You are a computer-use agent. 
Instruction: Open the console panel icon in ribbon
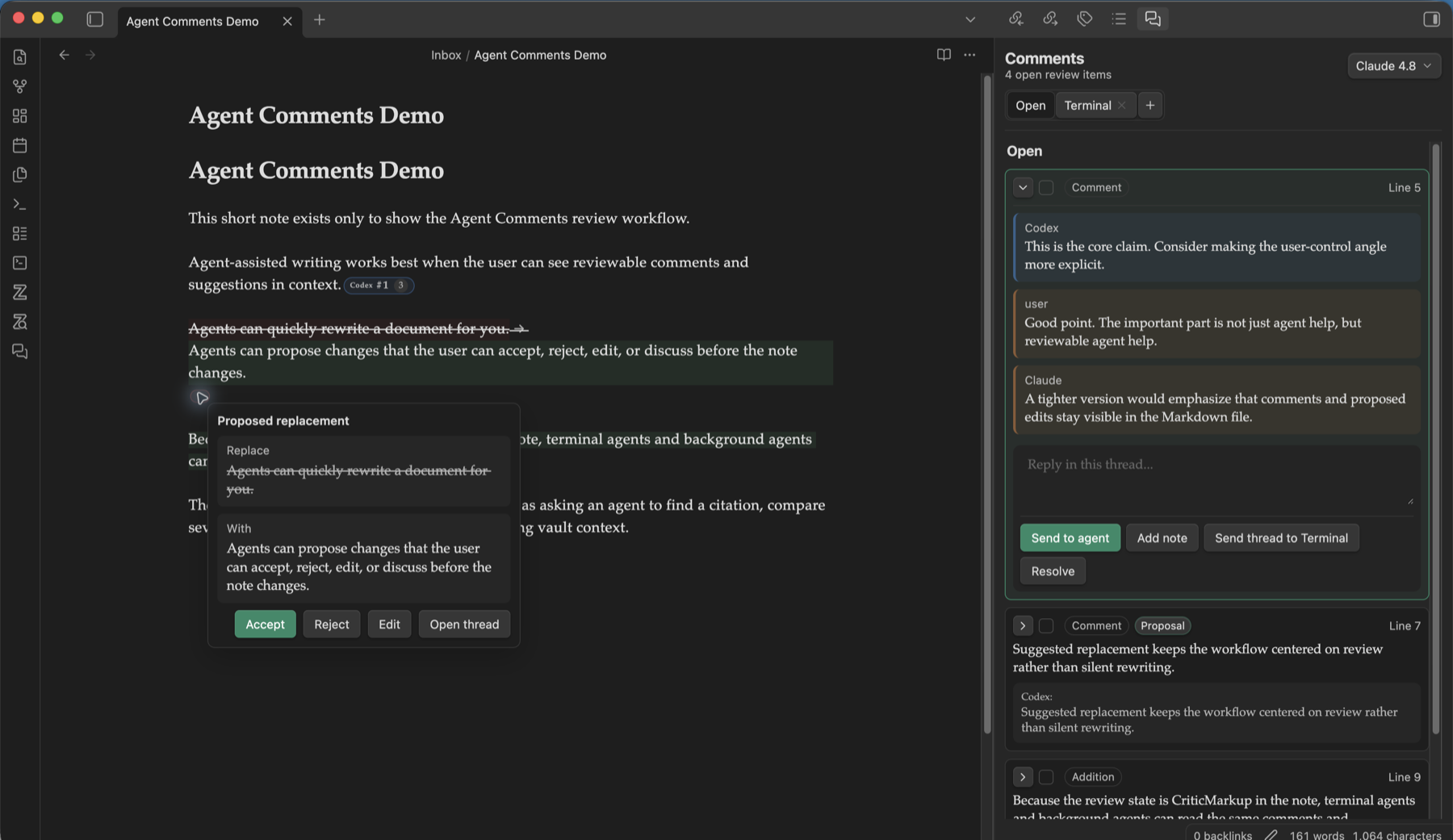point(19,263)
